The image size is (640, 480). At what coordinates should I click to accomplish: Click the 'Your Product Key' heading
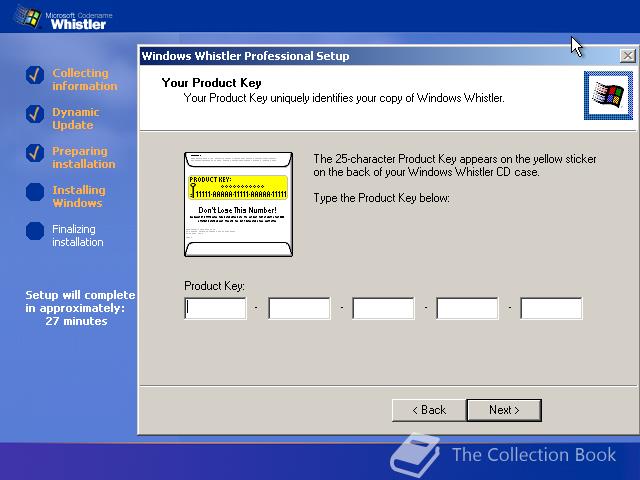point(211,83)
